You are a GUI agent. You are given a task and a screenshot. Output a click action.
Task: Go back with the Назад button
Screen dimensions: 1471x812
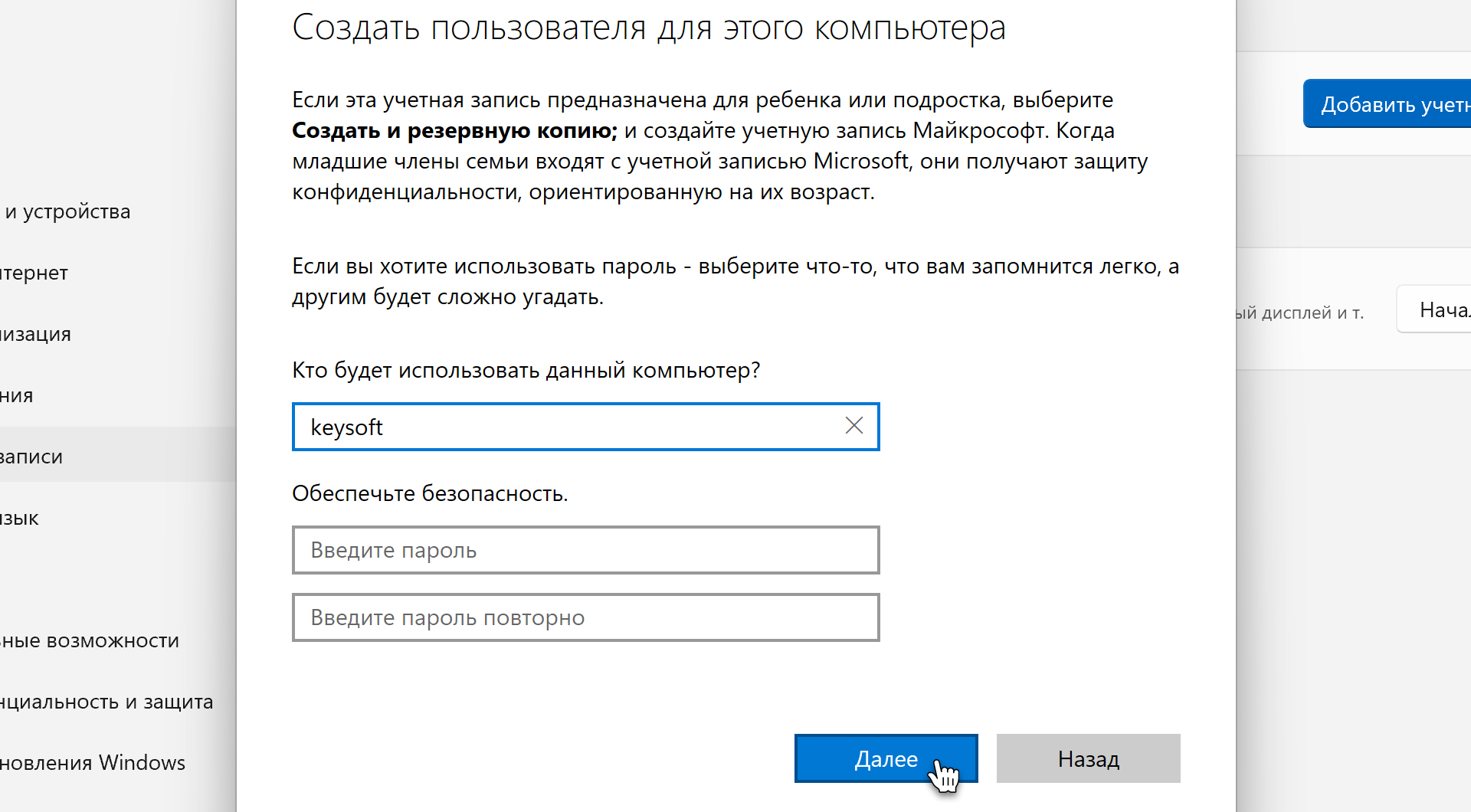pos(1088,758)
